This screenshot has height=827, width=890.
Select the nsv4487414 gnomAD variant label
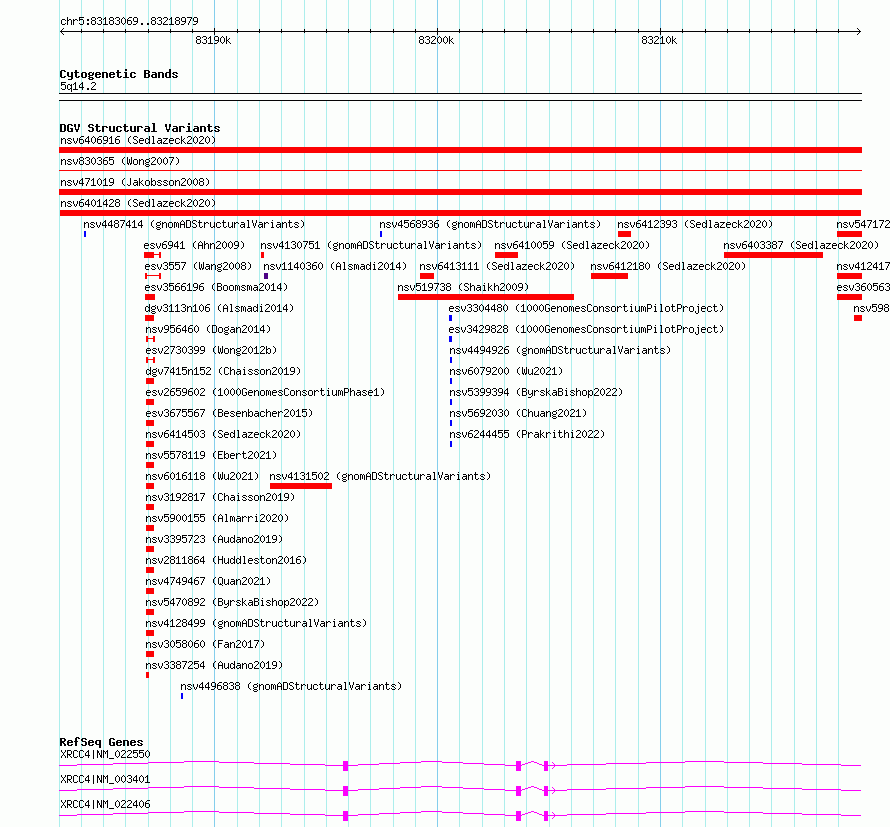(x=194, y=224)
